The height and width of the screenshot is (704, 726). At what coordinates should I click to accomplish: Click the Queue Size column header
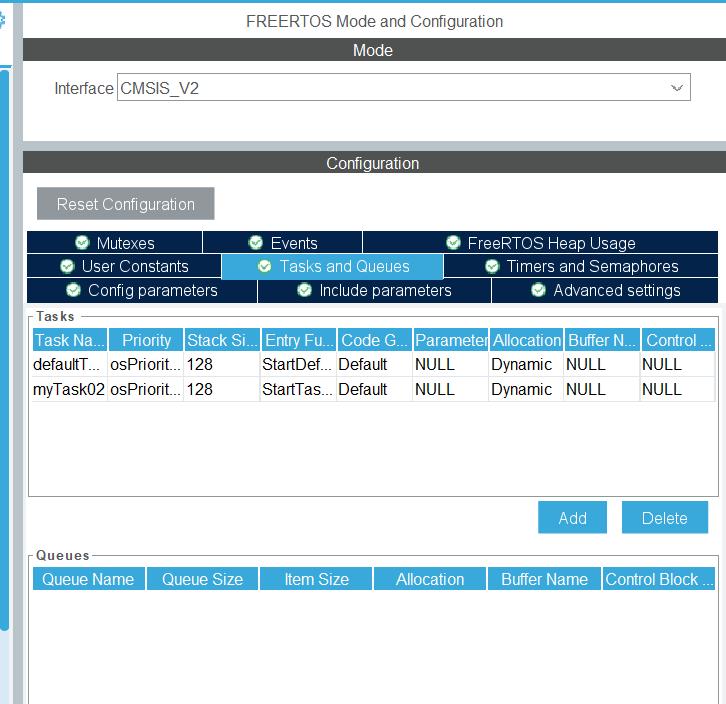202,578
